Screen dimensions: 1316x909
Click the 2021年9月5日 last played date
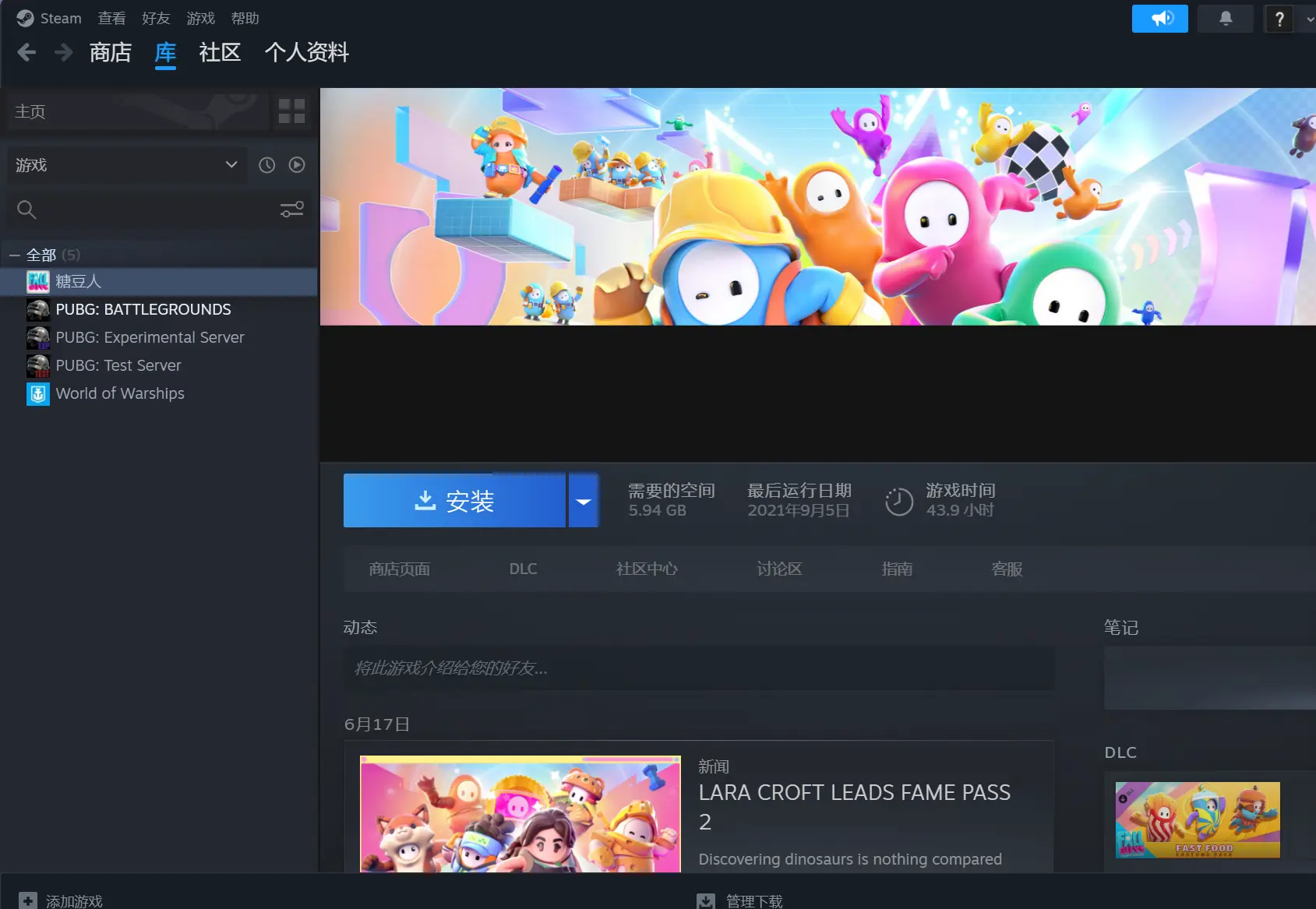pos(799,510)
